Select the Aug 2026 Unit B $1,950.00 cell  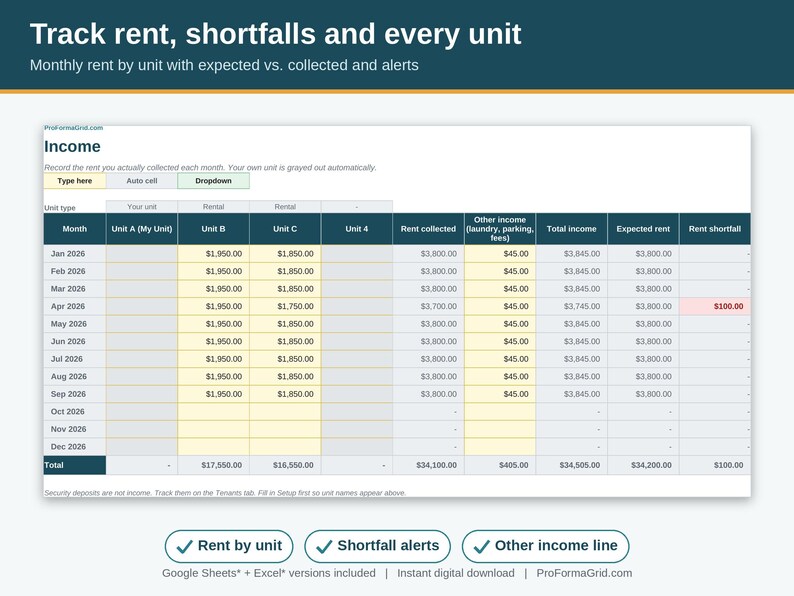pyautogui.click(x=213, y=376)
